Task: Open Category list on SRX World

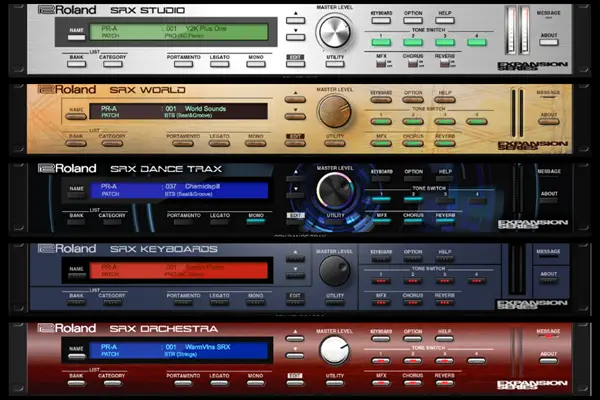Action: (x=112, y=143)
